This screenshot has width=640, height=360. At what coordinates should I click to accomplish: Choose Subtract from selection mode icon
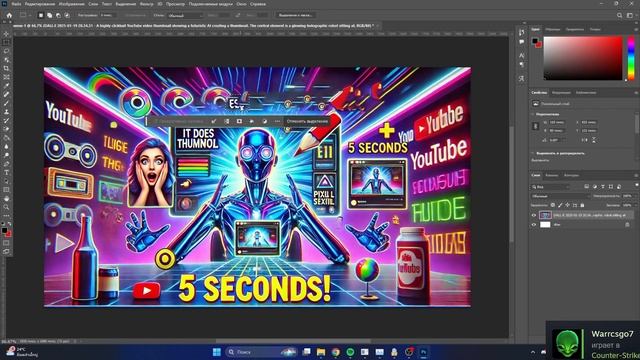pyautogui.click(x=58, y=15)
